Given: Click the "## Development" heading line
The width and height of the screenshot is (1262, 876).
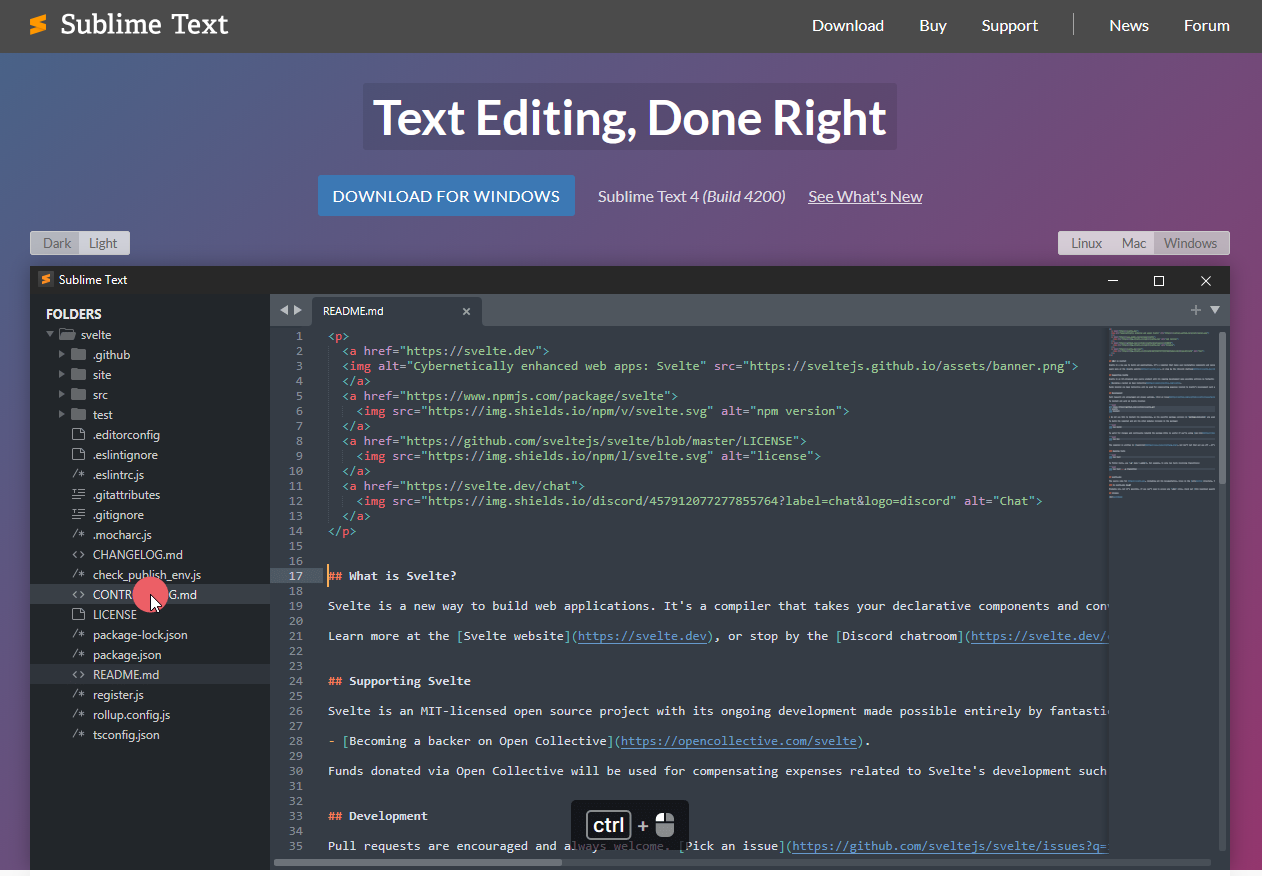Looking at the screenshot, I should click(378, 816).
